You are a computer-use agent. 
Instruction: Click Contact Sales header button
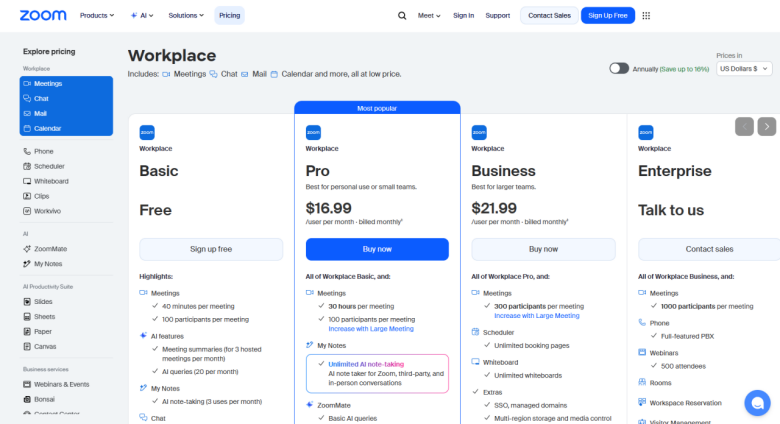click(549, 15)
